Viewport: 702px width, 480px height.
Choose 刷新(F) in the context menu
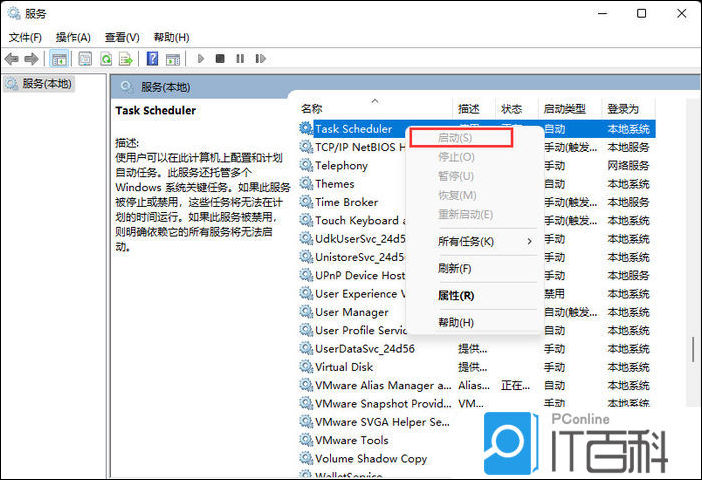click(475, 268)
